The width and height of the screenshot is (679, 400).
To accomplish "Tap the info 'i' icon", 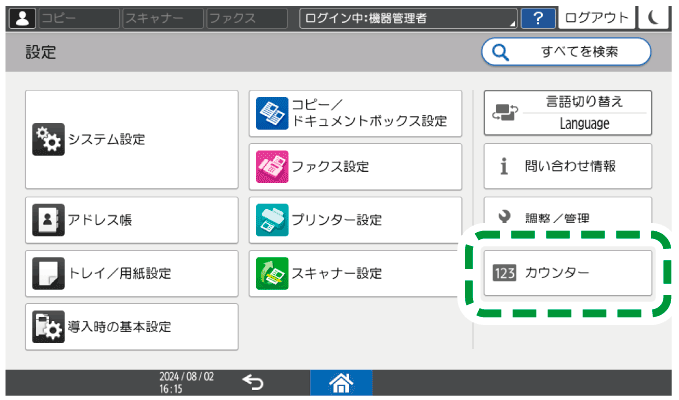I will tap(504, 166).
